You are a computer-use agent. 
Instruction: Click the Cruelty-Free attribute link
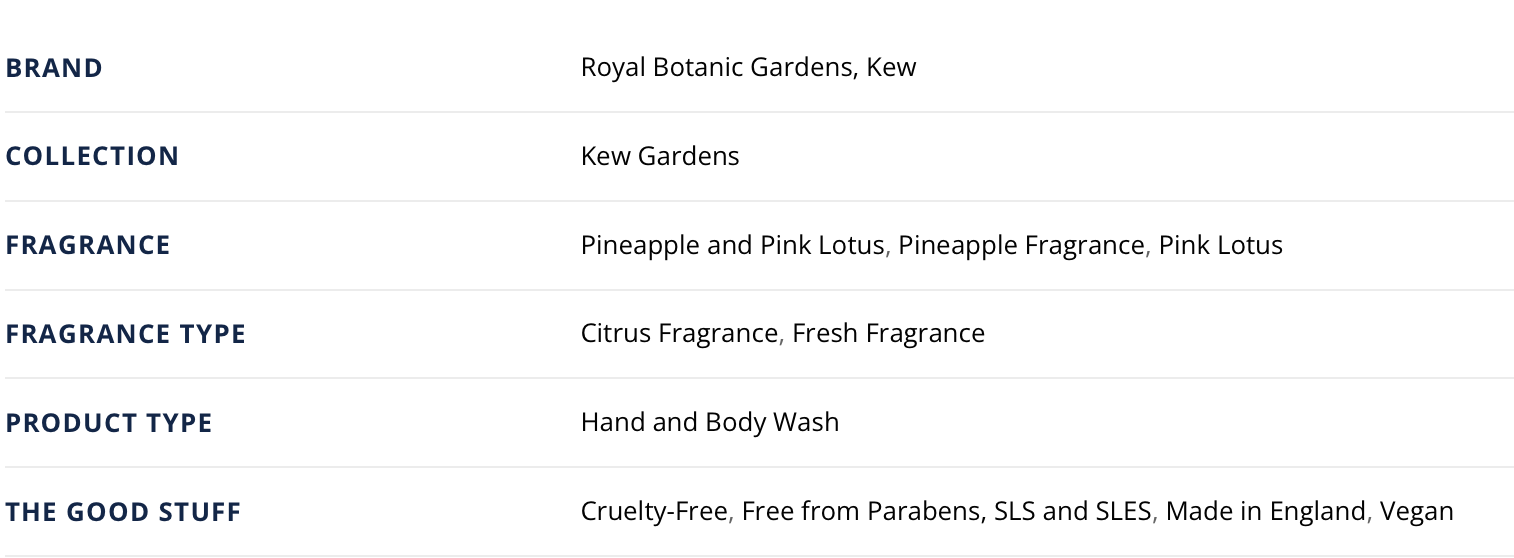coord(654,511)
